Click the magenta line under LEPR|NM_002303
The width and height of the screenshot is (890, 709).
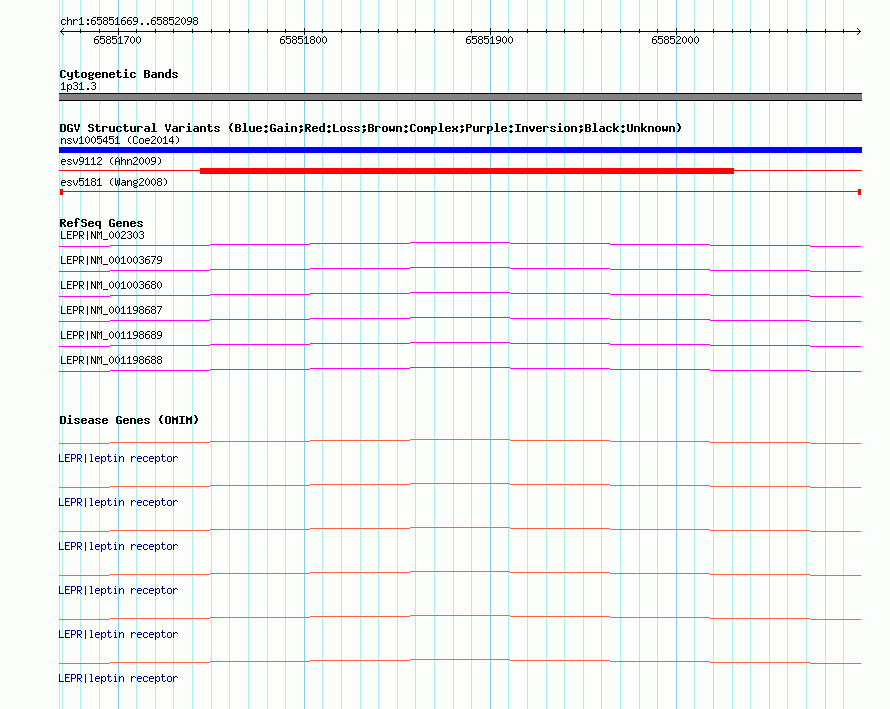pos(460,244)
